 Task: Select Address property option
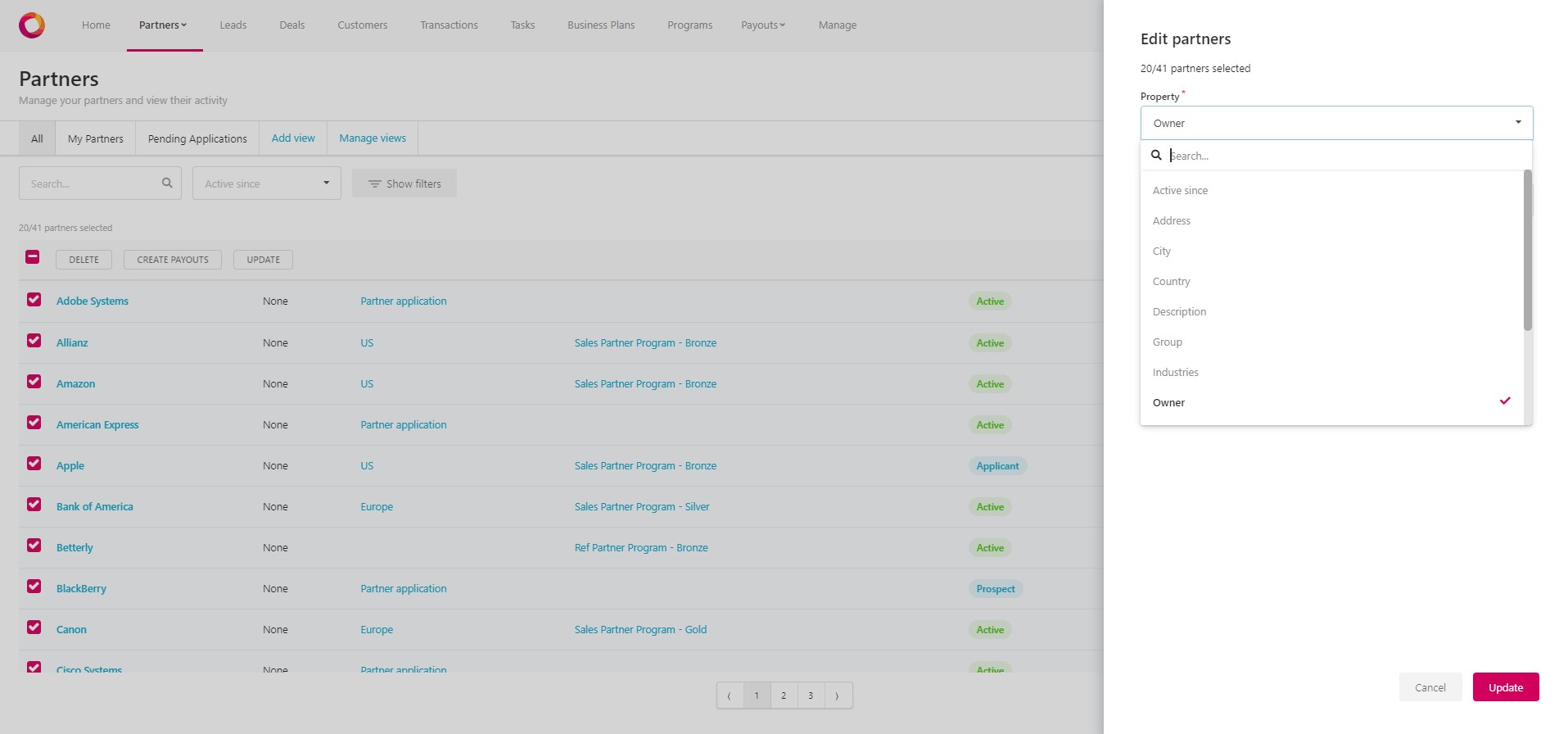(x=1331, y=220)
